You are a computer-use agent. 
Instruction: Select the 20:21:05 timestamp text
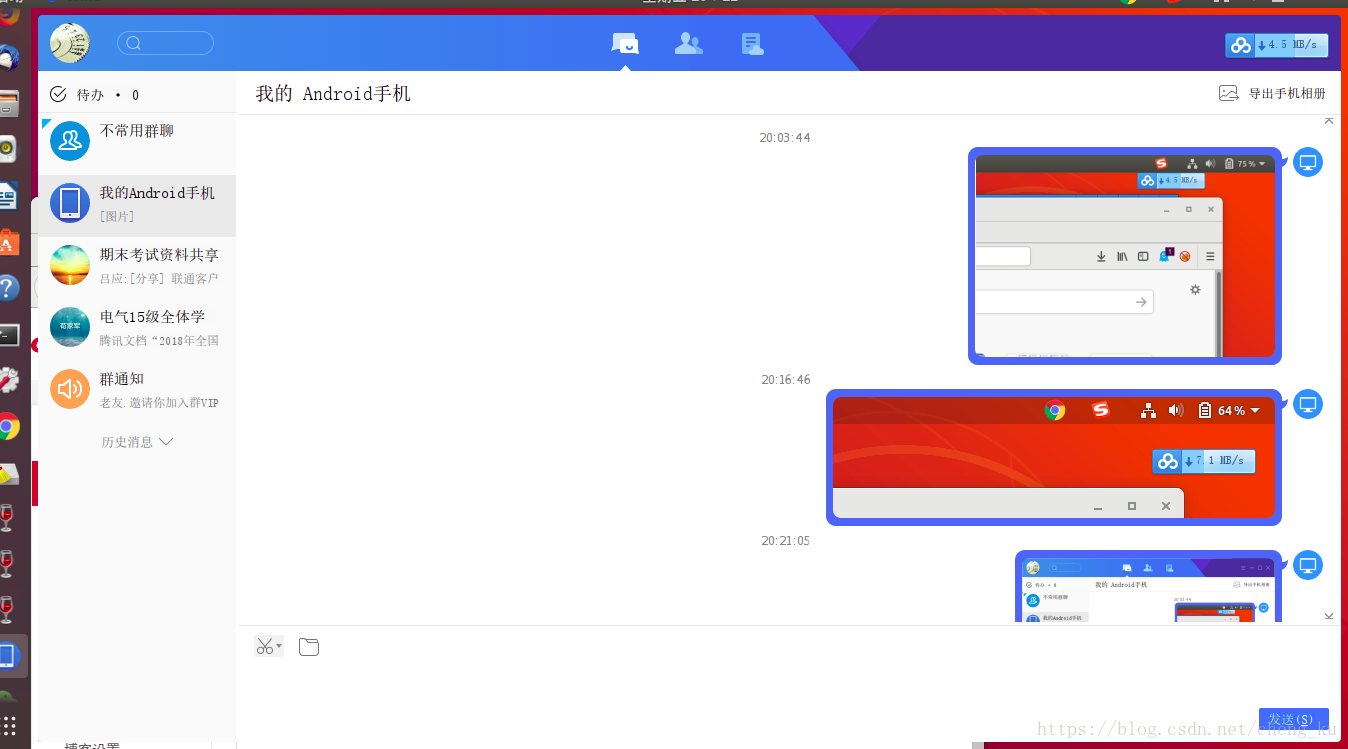(x=786, y=541)
